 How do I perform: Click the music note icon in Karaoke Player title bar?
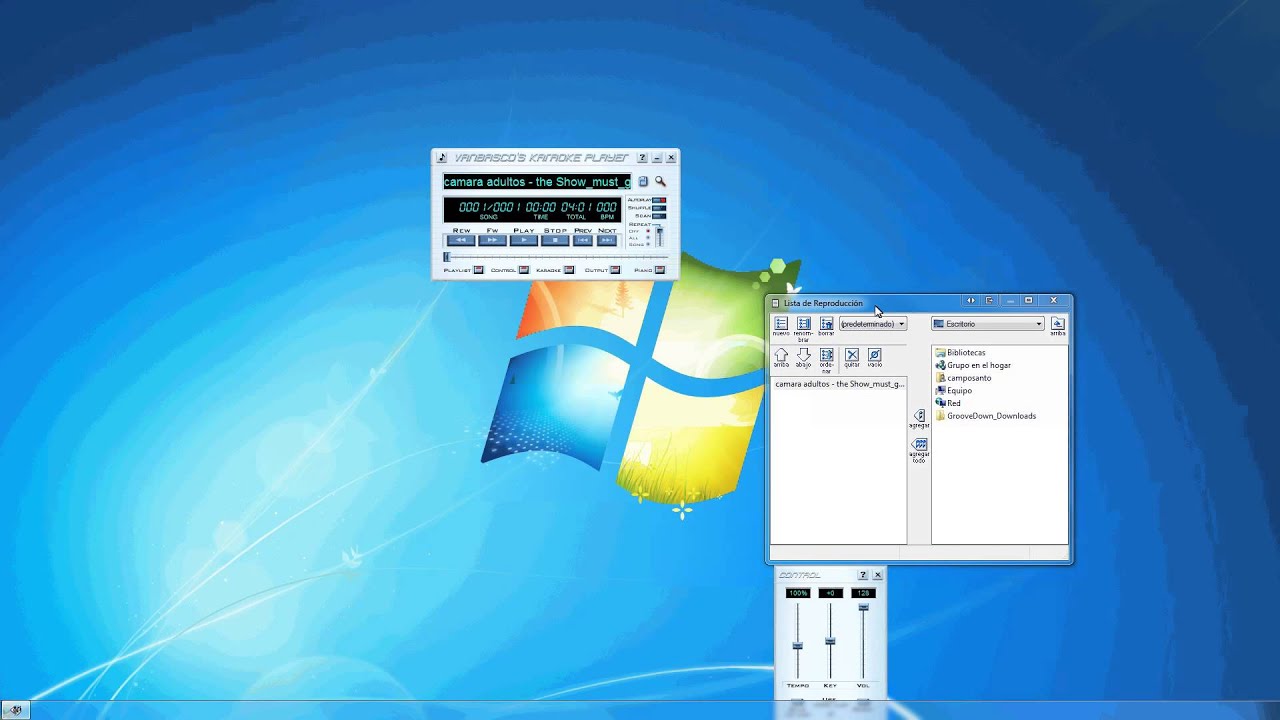442,158
